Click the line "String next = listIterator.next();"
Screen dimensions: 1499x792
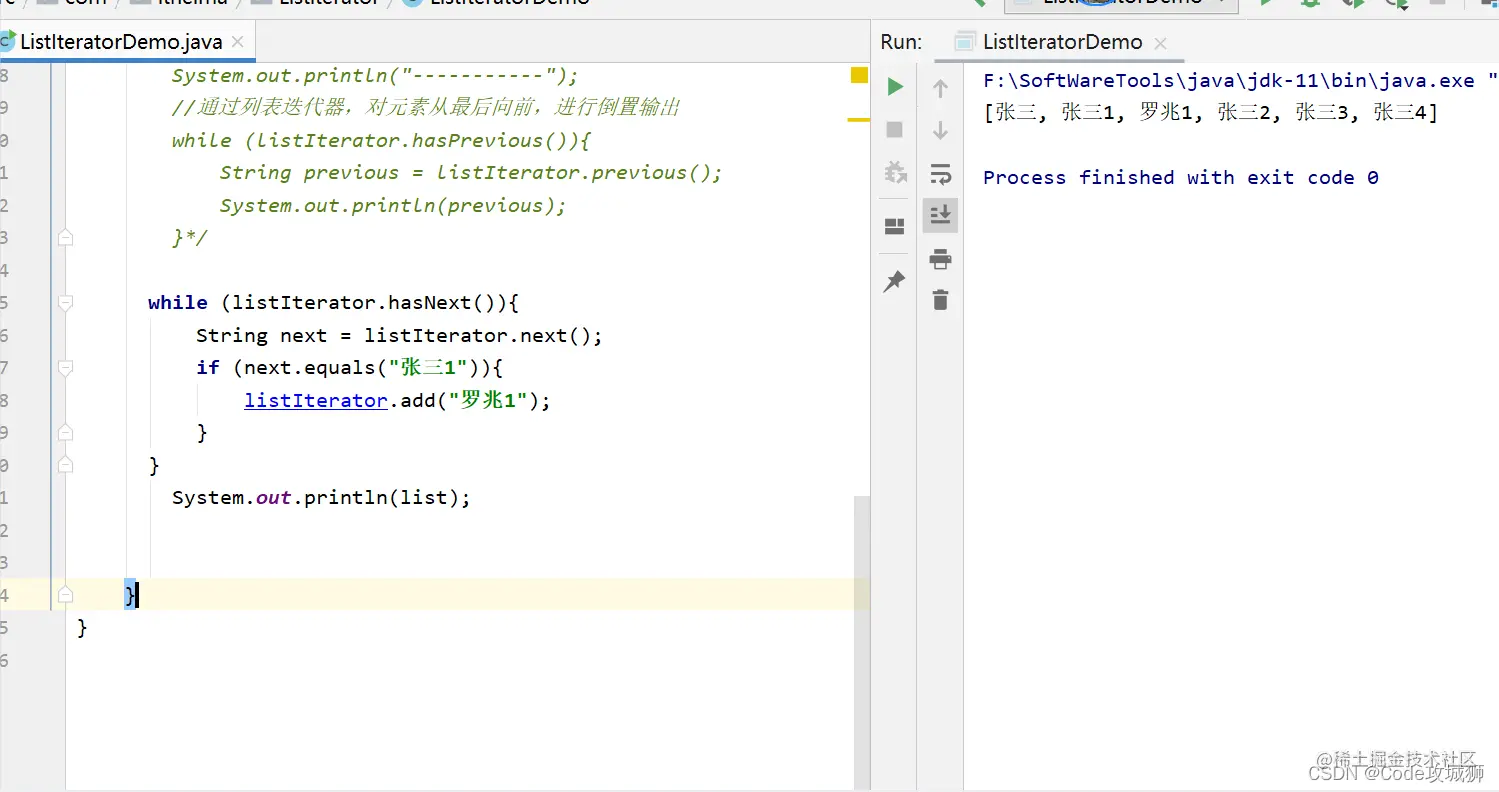point(400,335)
